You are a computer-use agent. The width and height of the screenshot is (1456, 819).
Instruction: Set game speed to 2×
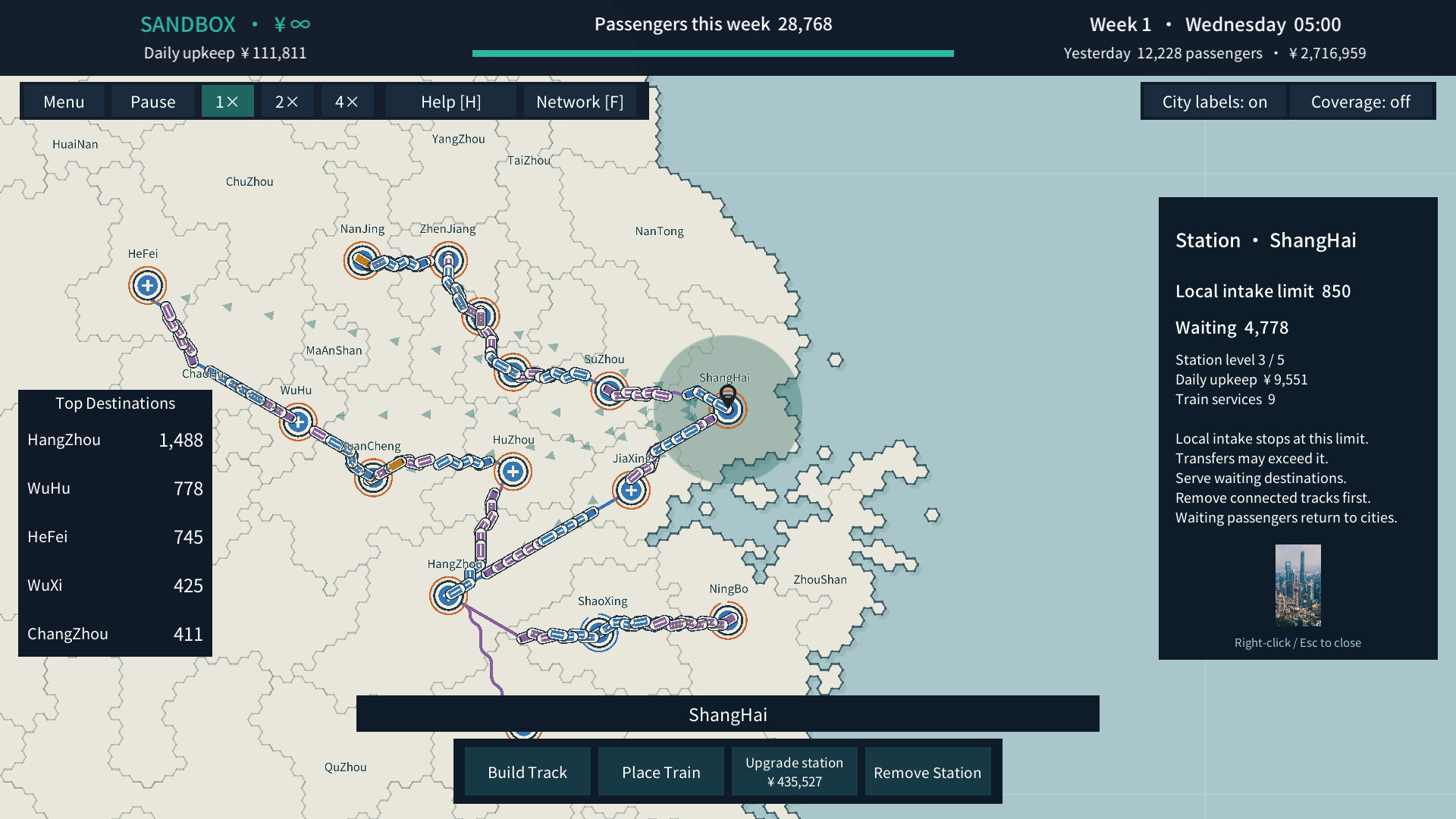click(287, 102)
